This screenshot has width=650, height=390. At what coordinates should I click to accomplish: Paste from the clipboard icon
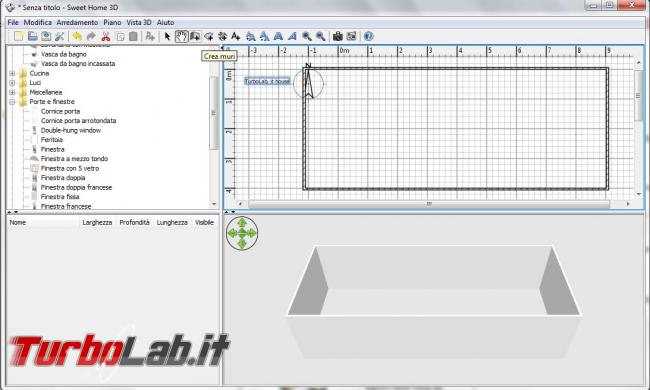click(133, 36)
